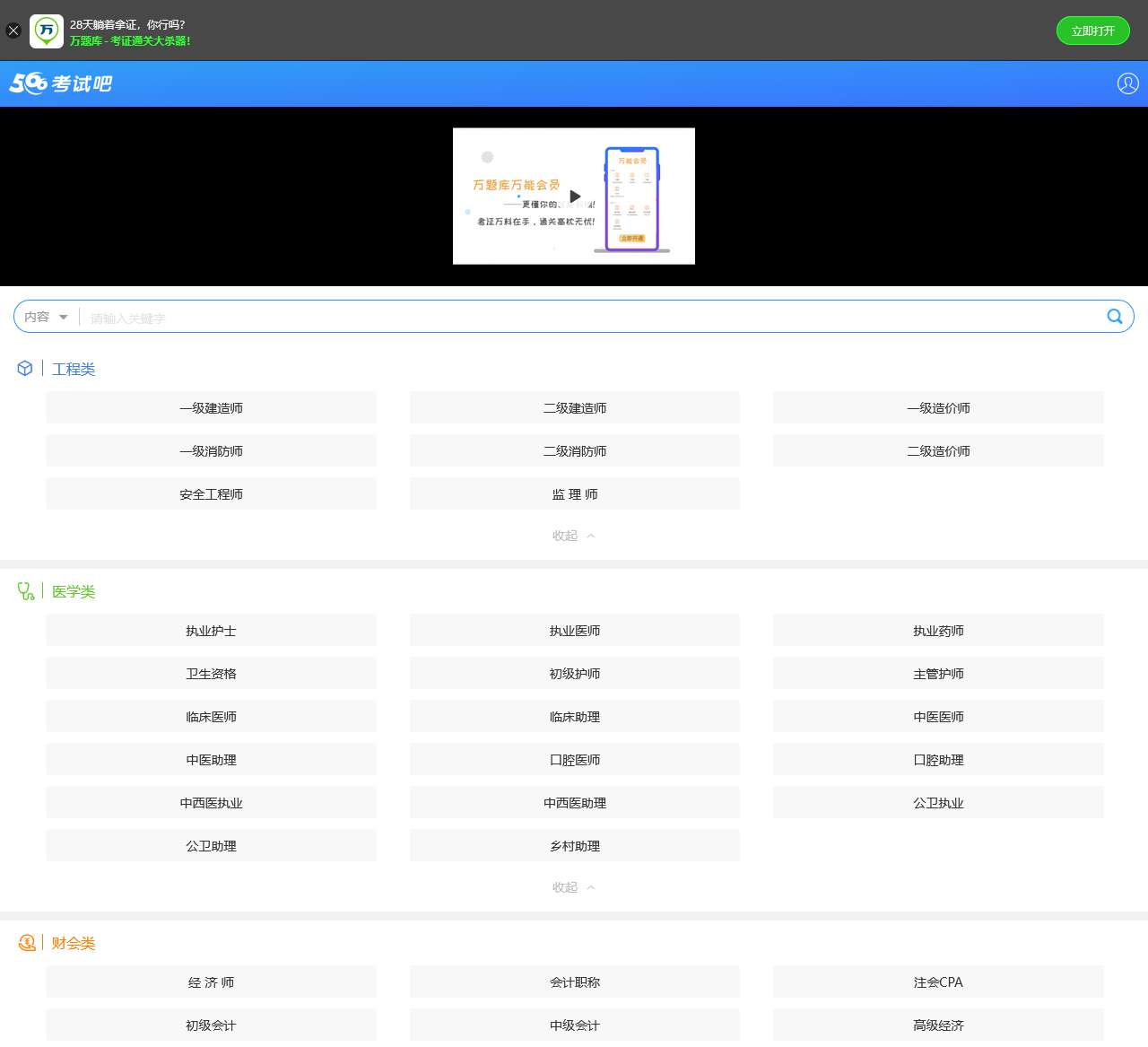The height and width of the screenshot is (1047, 1148).
Task: Click the magnifier search icon
Action: click(1115, 317)
